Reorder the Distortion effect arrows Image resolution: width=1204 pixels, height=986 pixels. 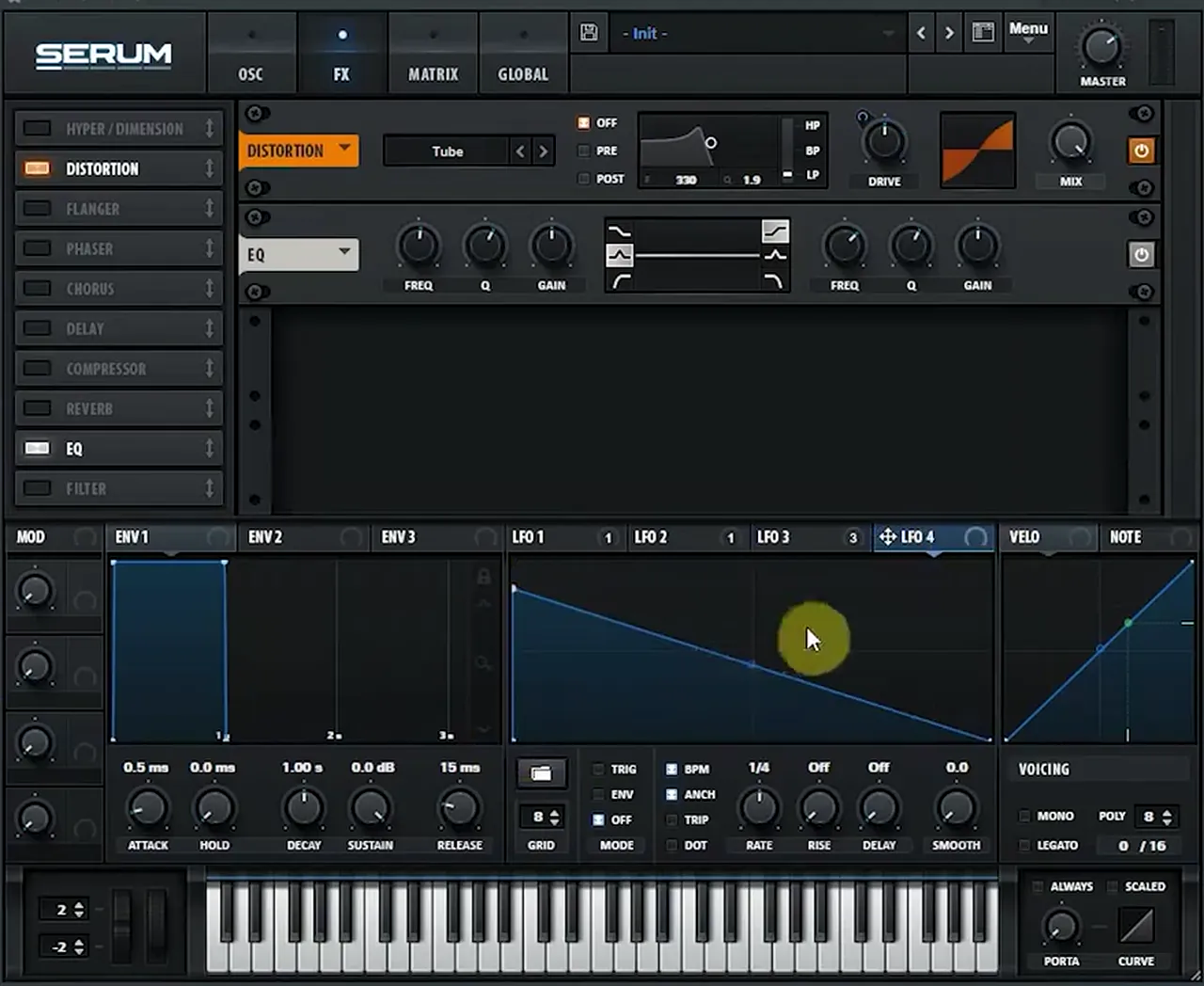pyautogui.click(x=210, y=168)
